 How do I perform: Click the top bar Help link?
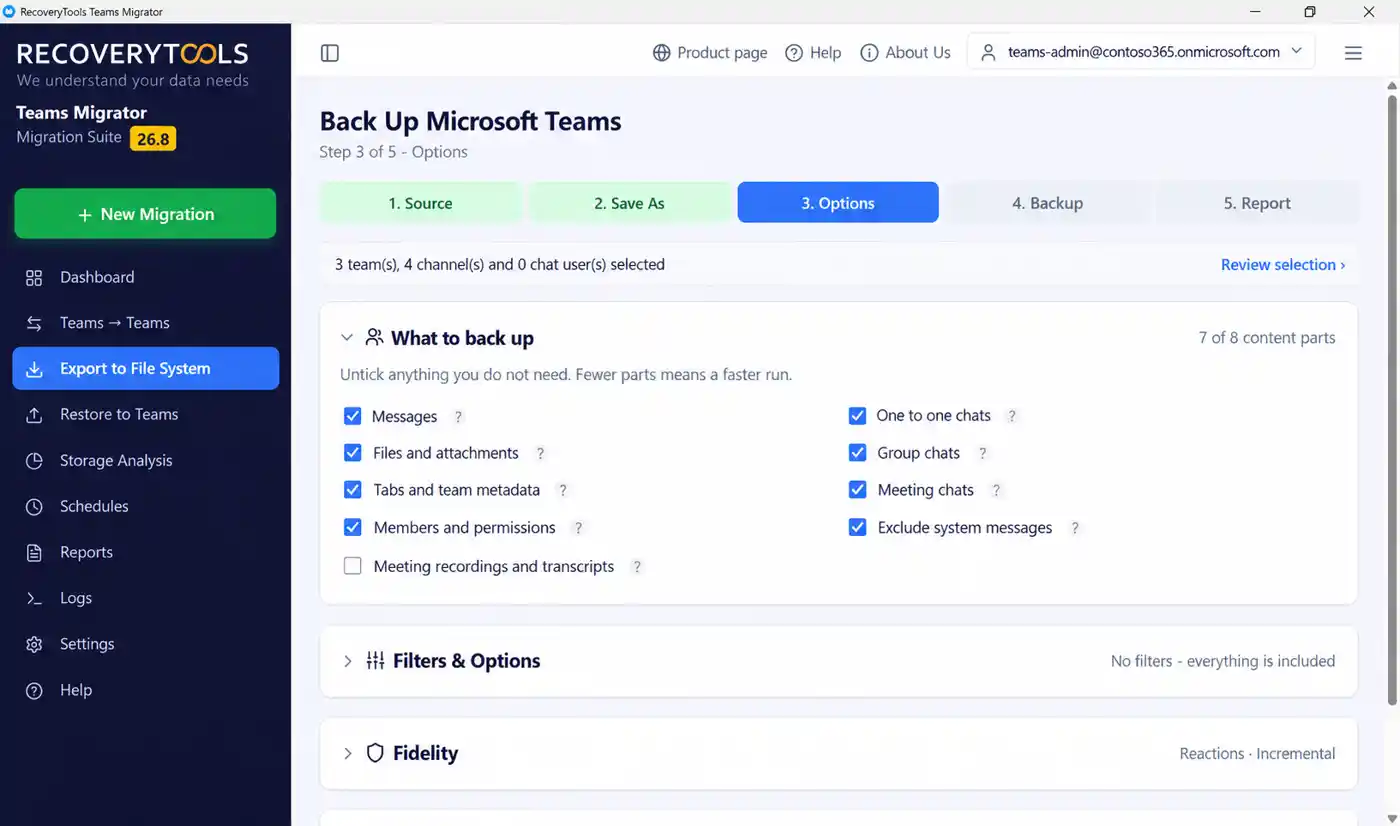coord(813,53)
